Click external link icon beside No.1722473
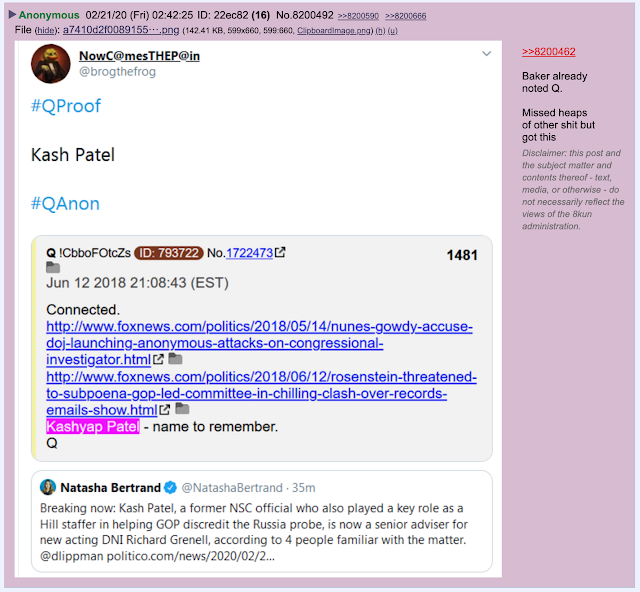This screenshot has width=640, height=592. 280,253
